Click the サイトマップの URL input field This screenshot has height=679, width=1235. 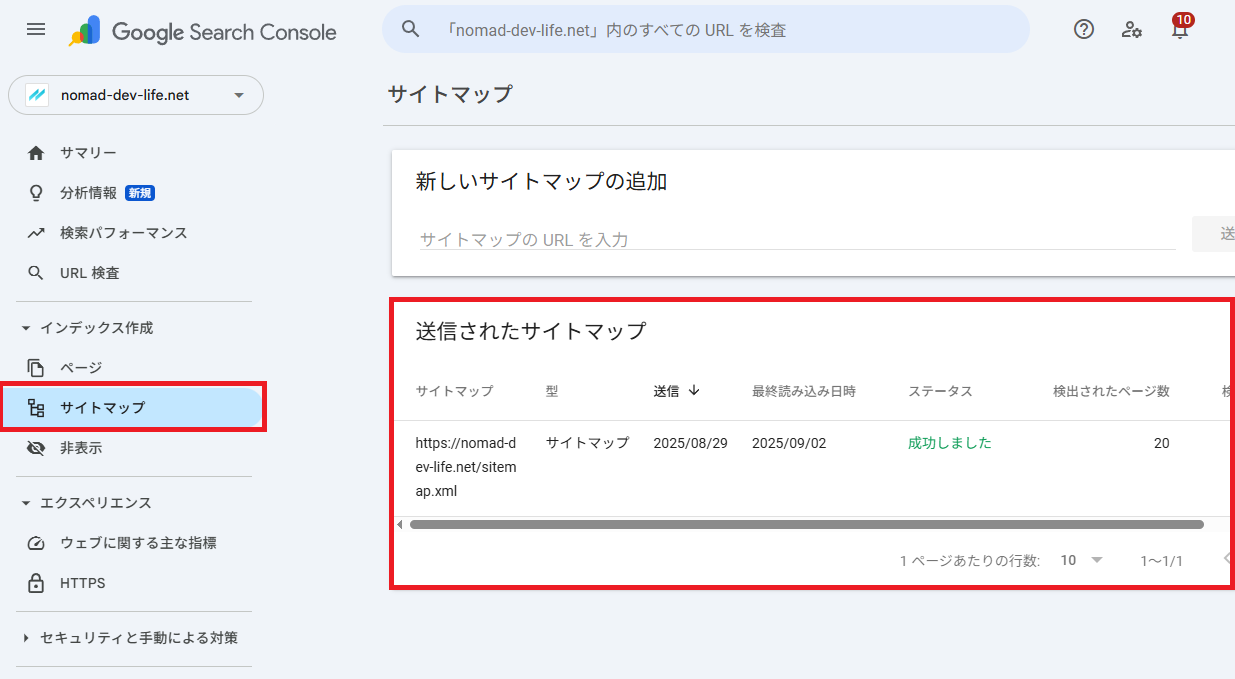(x=796, y=239)
